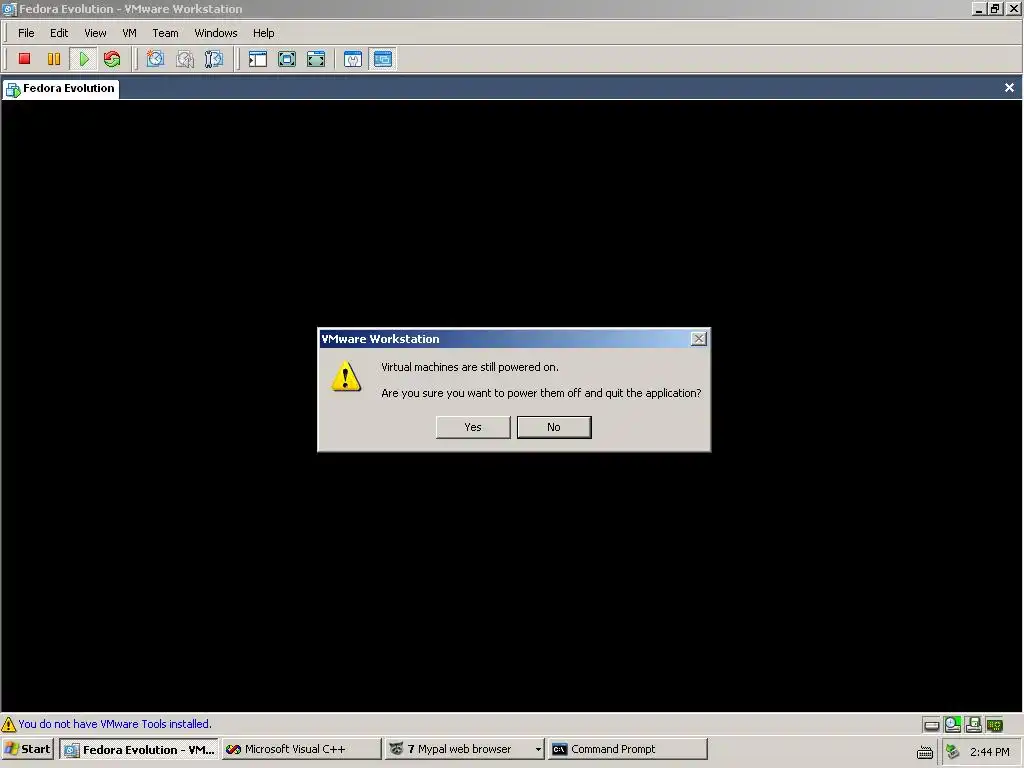Click the red Power Off toolbar button
The width and height of the screenshot is (1024, 768).
click(24, 59)
